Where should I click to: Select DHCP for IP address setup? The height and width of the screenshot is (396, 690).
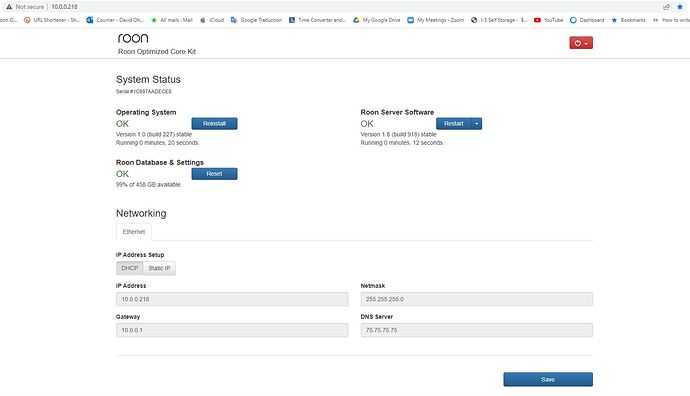pyautogui.click(x=130, y=268)
